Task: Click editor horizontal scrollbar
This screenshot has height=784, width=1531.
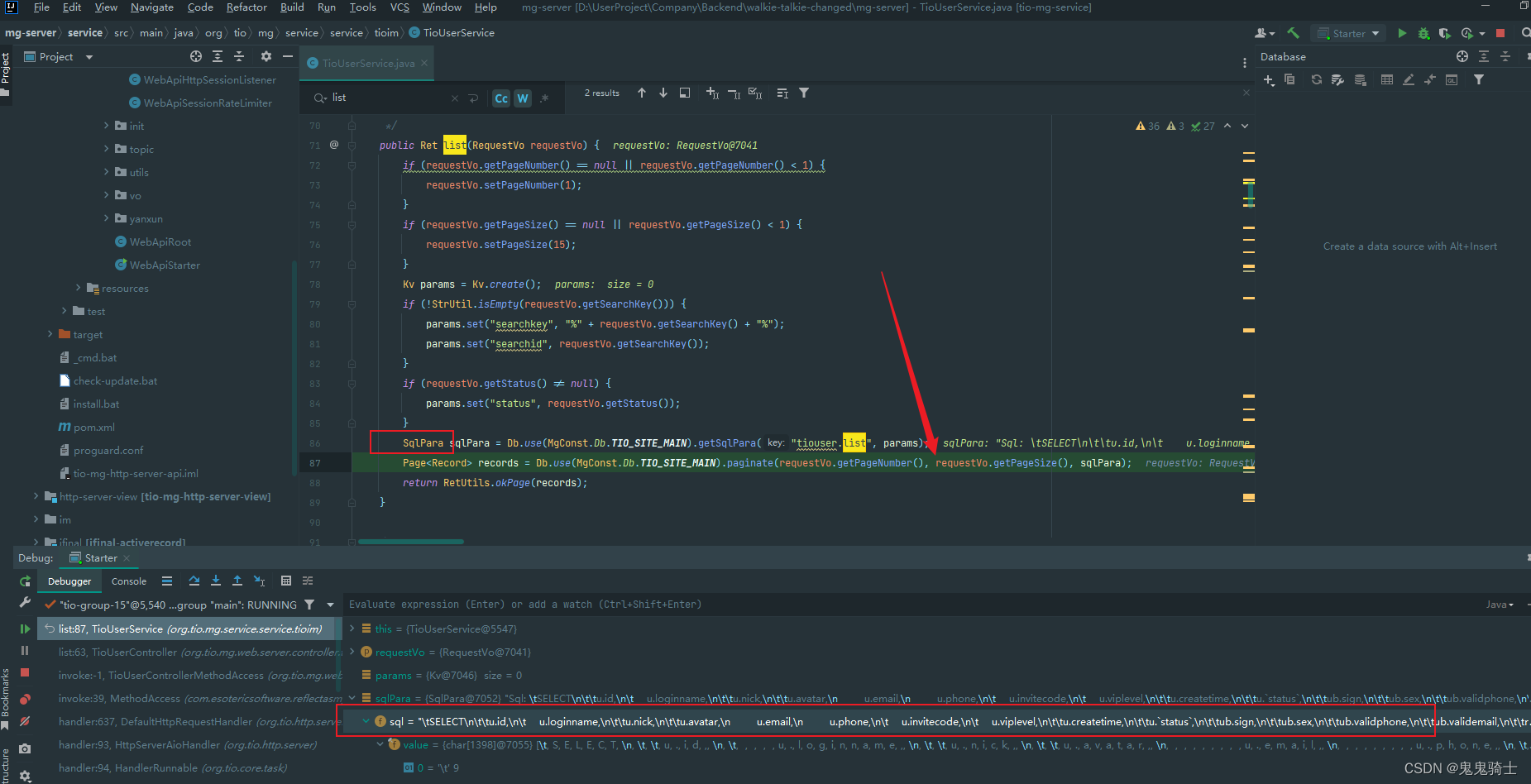Action: click(410, 542)
